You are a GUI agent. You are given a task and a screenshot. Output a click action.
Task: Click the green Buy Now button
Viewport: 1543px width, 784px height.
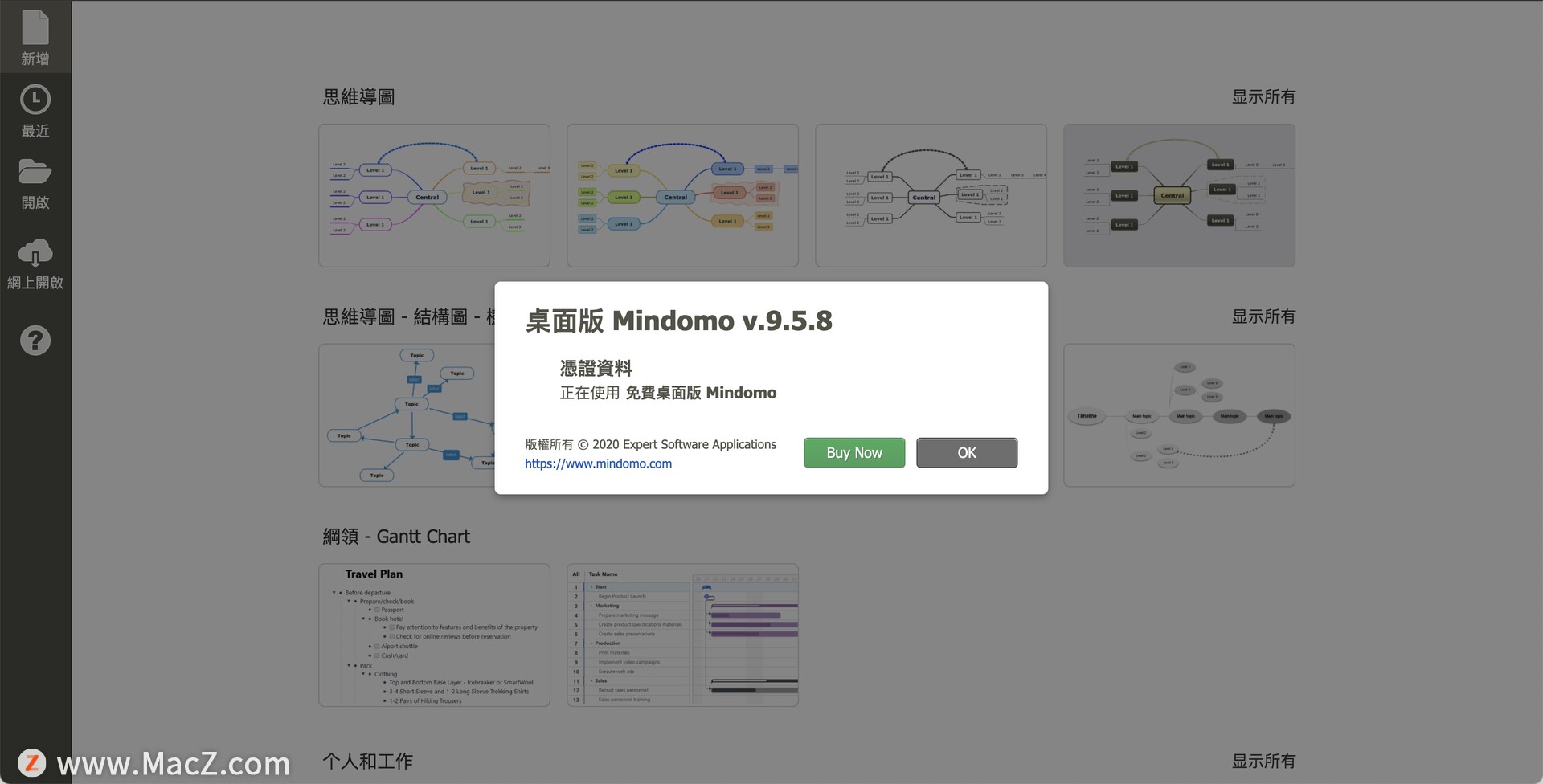tap(854, 453)
